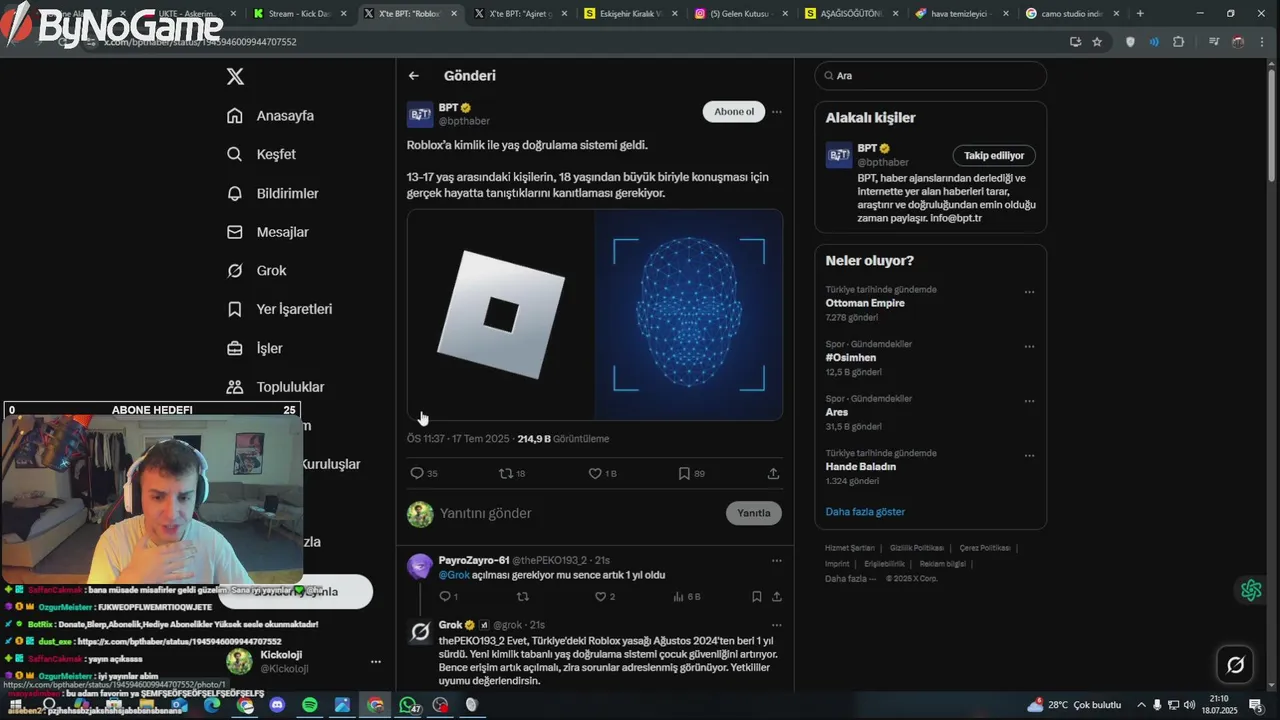Open Ottoman Empire trend
This screenshot has height=720, width=1280.
coord(865,303)
